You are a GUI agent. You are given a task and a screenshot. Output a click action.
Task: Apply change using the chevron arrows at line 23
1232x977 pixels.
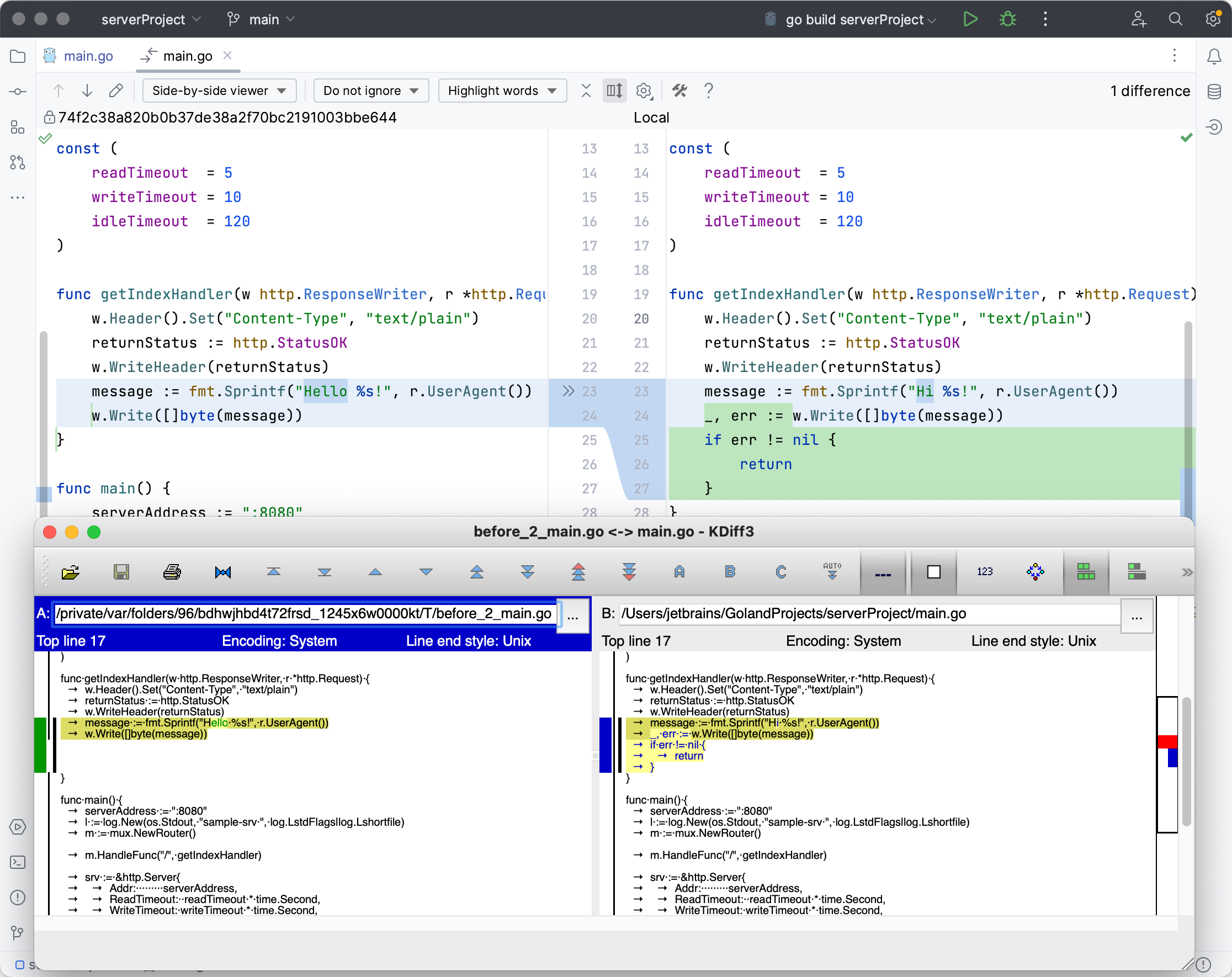coord(567,391)
